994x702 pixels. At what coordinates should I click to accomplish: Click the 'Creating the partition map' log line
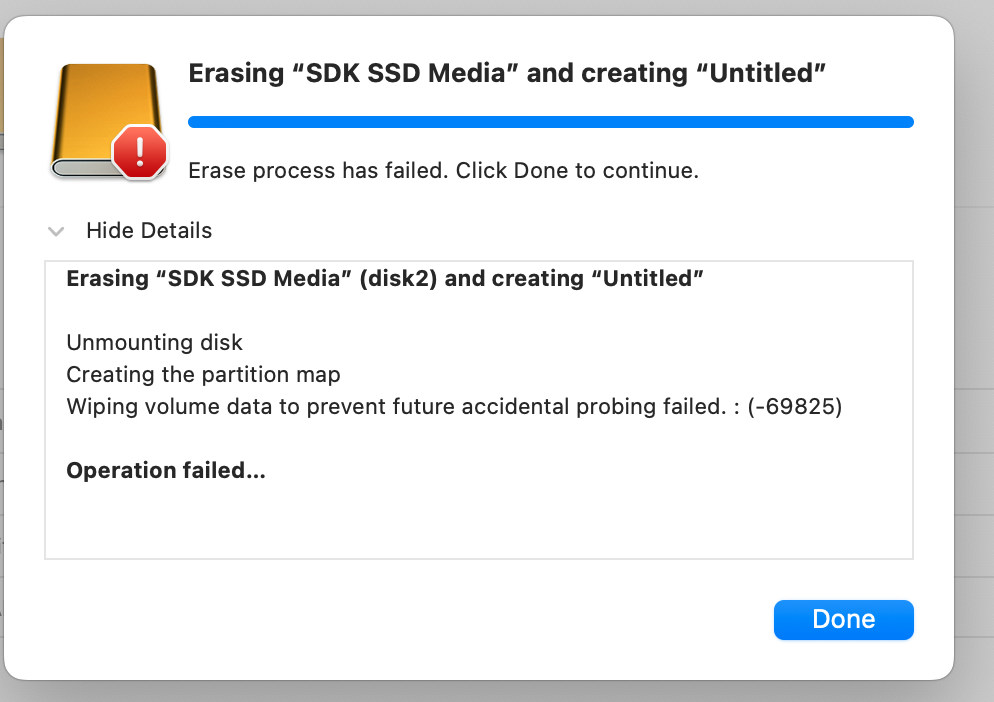[203, 374]
